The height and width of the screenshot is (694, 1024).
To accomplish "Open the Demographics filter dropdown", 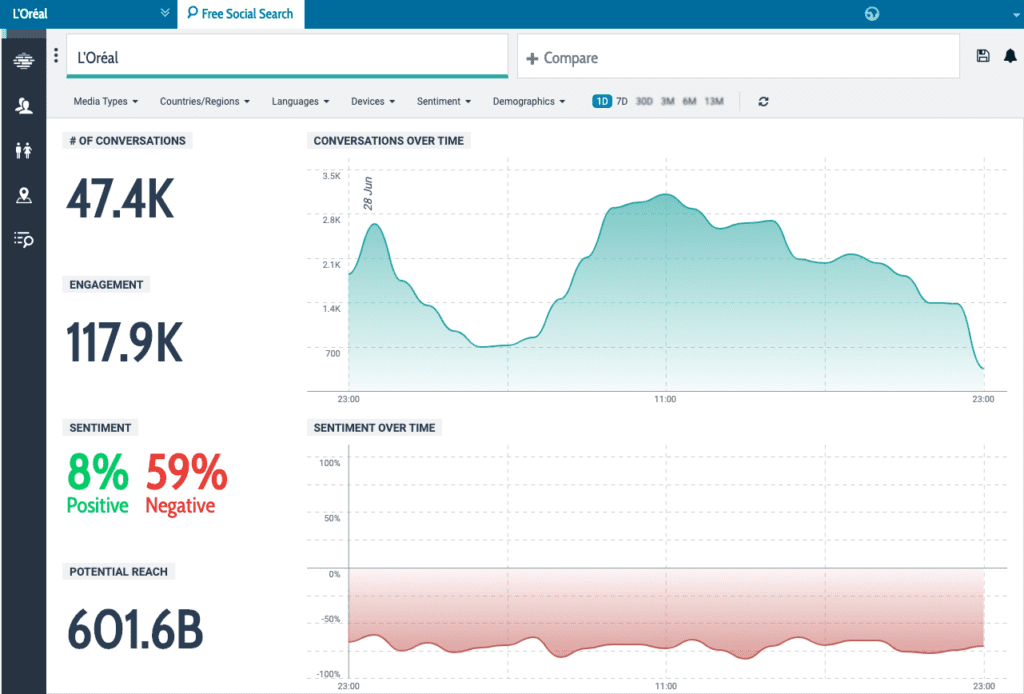I will point(529,102).
